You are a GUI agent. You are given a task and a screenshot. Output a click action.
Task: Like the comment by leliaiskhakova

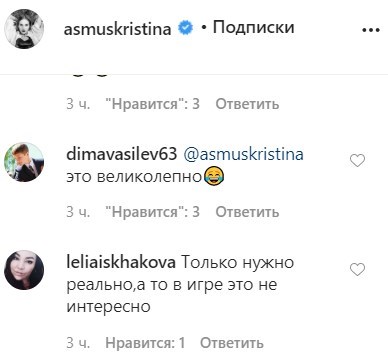357,269
